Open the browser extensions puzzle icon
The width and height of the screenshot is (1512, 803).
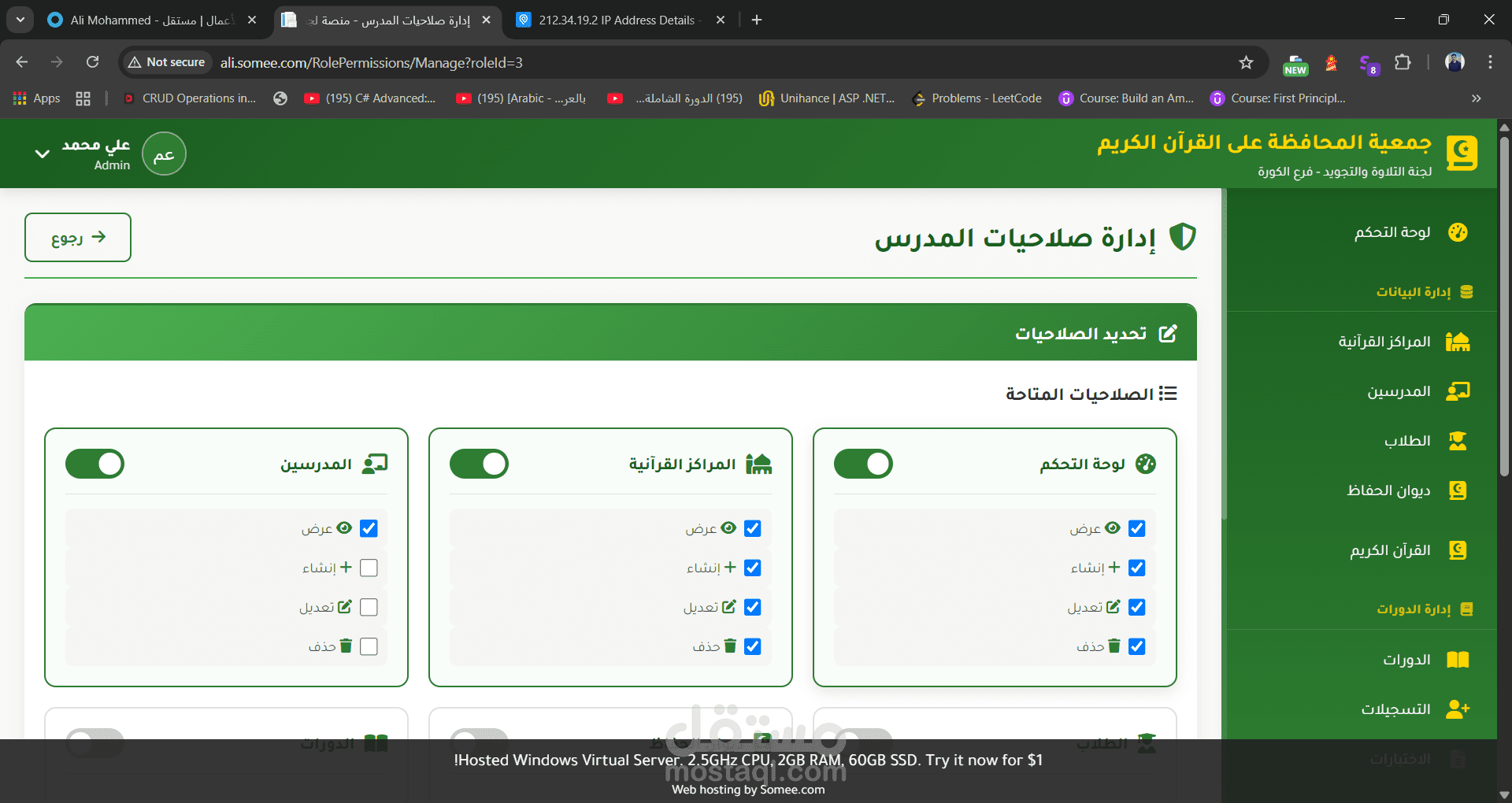[1403, 62]
